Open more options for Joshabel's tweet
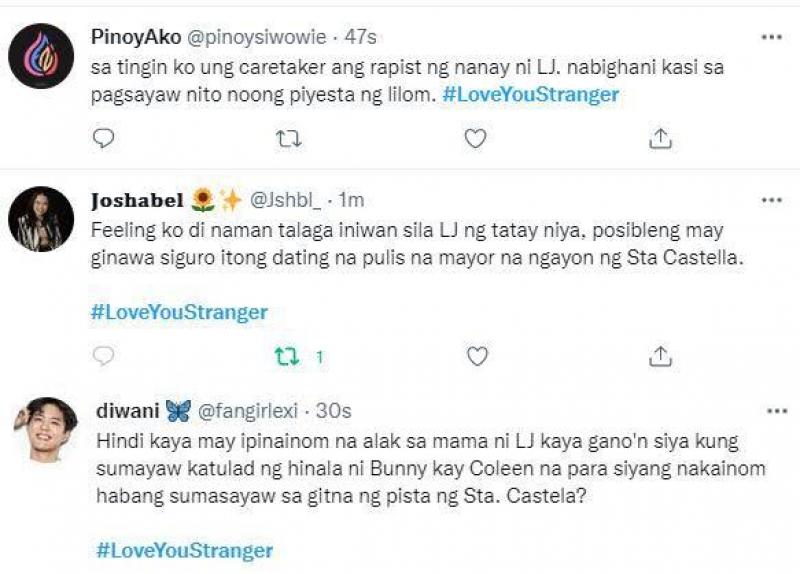The image size is (800, 574). [x=771, y=200]
